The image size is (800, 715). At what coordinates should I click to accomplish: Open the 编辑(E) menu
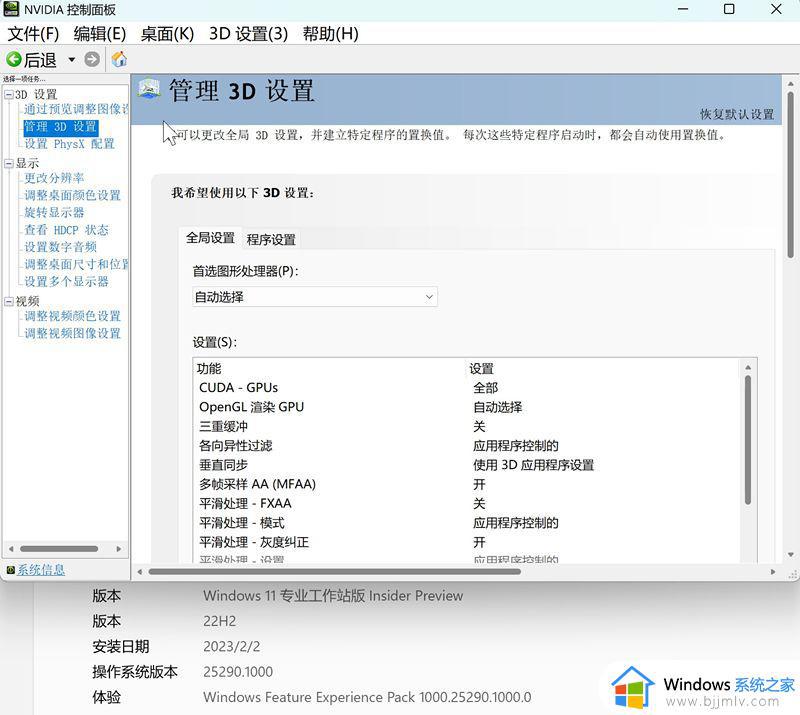(99, 34)
